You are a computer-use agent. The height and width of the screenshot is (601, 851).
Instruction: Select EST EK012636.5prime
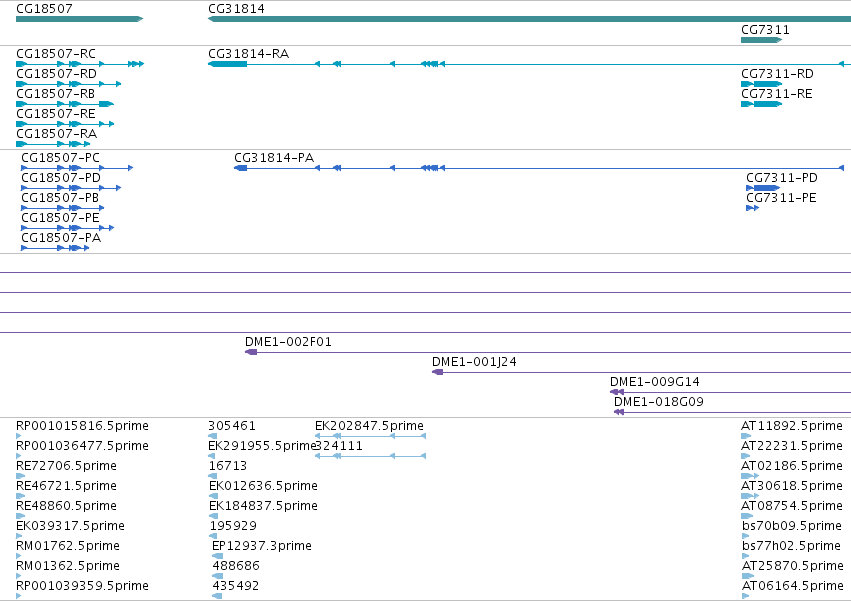(x=263, y=486)
